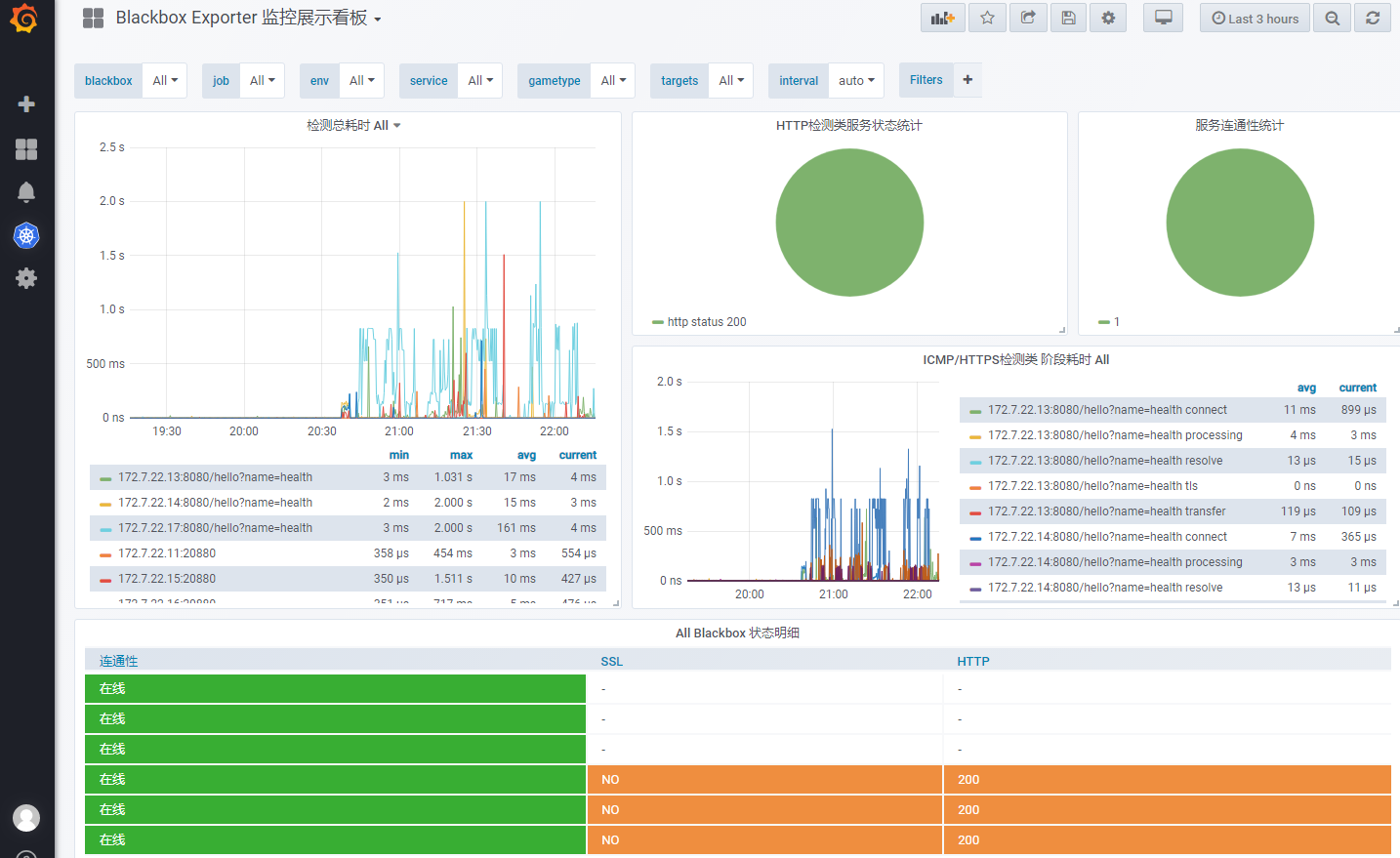Viewport: 1400px width, 858px height.
Task: Sort 阶段耗时 legend by current column
Action: pos(1357,388)
